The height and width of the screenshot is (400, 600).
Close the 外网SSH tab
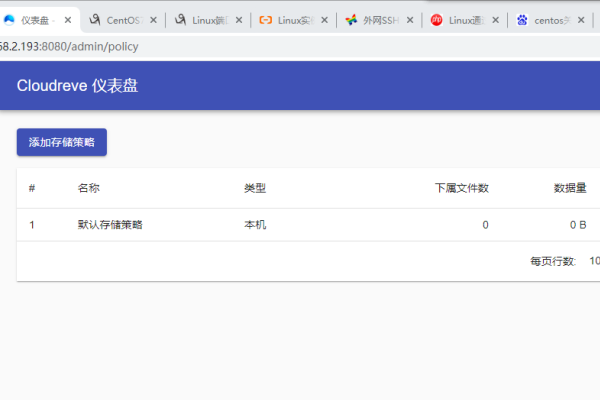(410, 20)
